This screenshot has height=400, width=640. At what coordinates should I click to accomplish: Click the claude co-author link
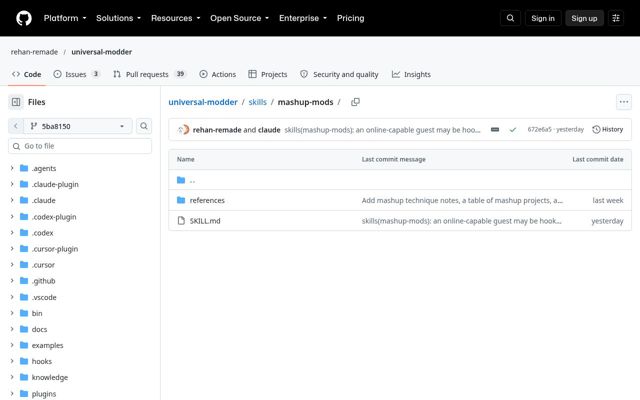[x=269, y=130]
